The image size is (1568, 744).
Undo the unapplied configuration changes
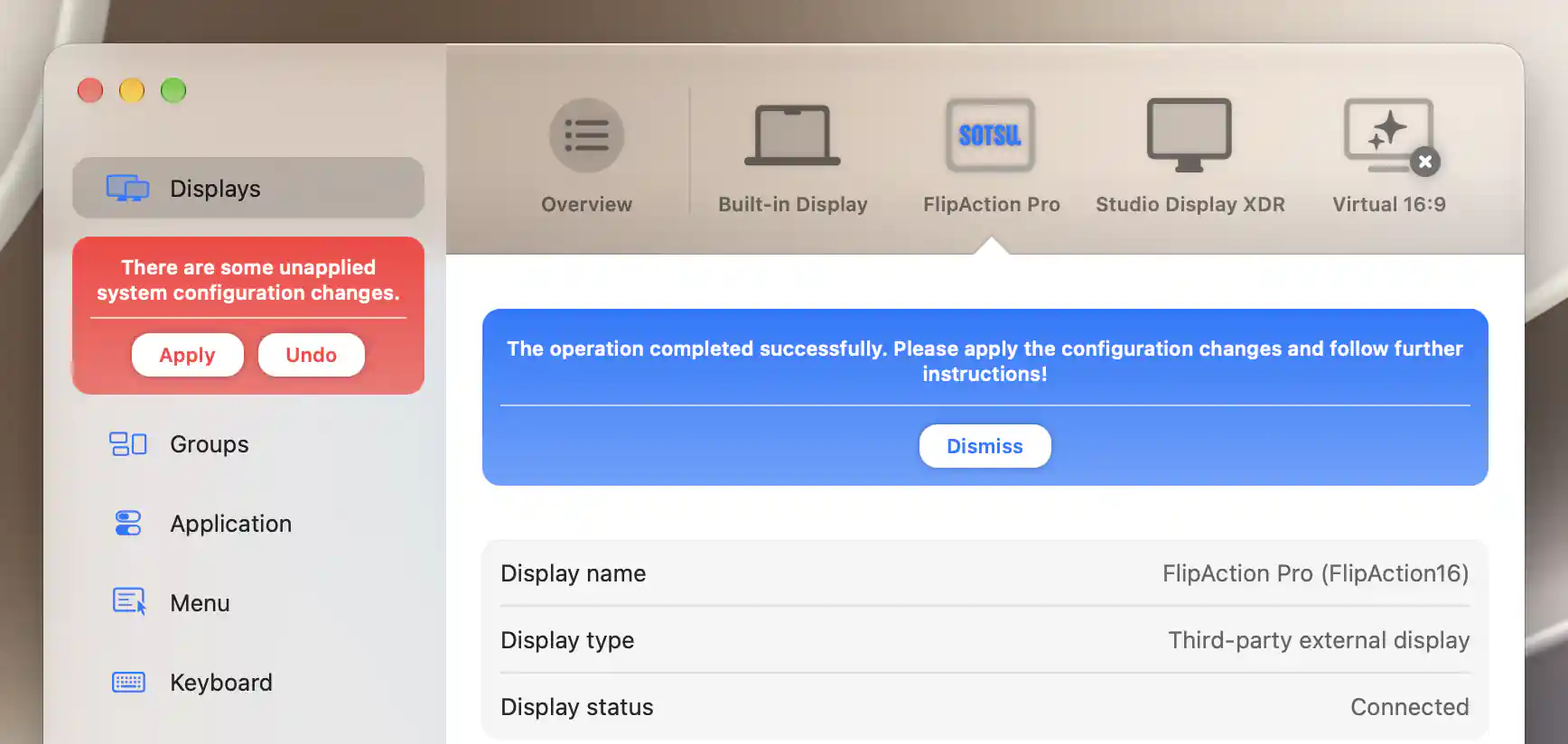311,355
